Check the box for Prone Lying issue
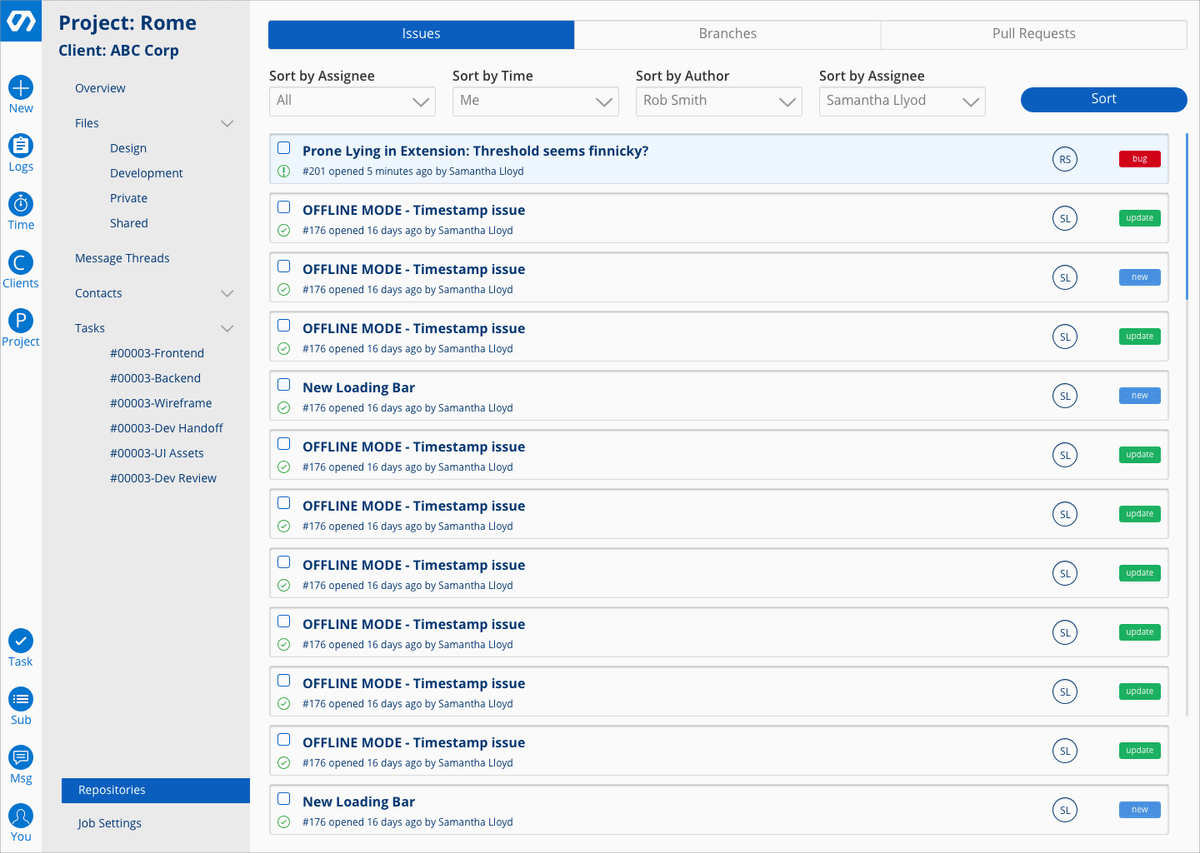 click(x=284, y=148)
